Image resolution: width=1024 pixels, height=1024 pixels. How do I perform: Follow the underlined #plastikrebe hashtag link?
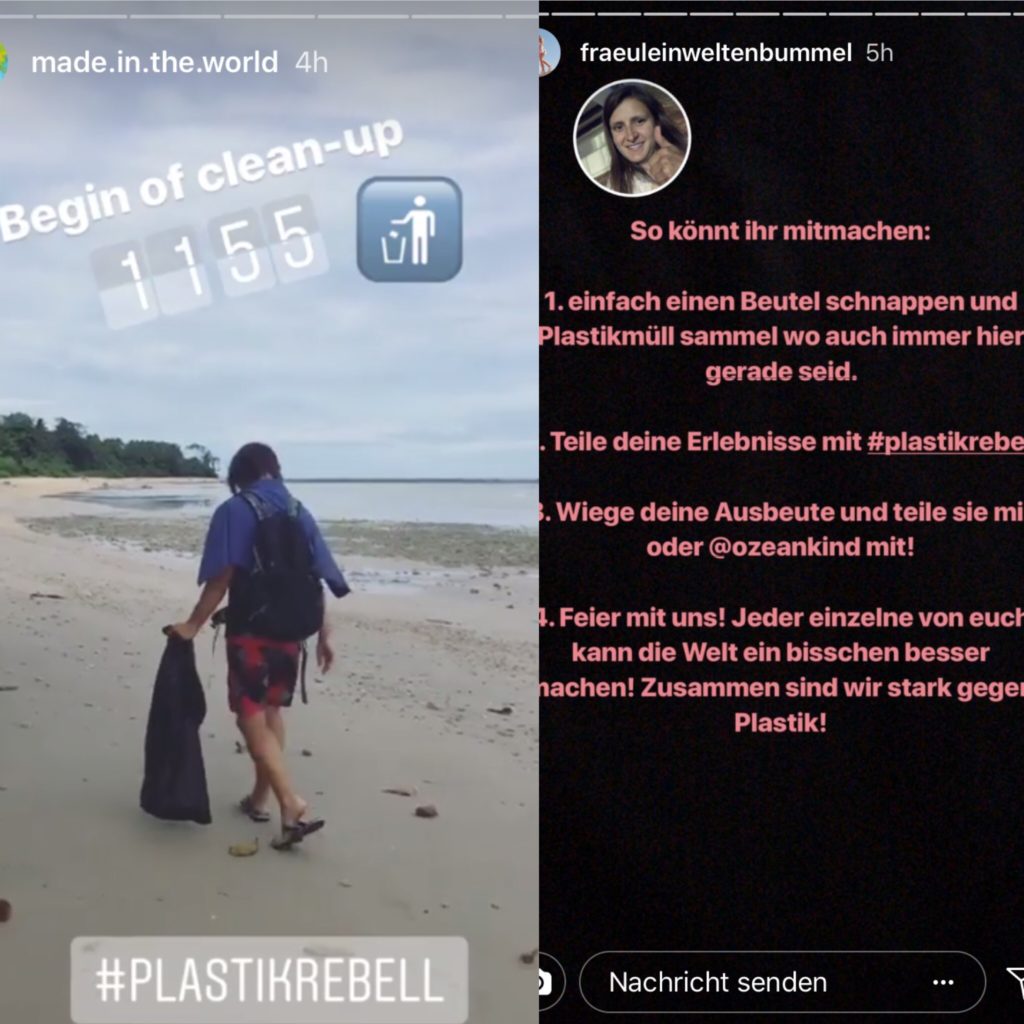tap(945, 442)
